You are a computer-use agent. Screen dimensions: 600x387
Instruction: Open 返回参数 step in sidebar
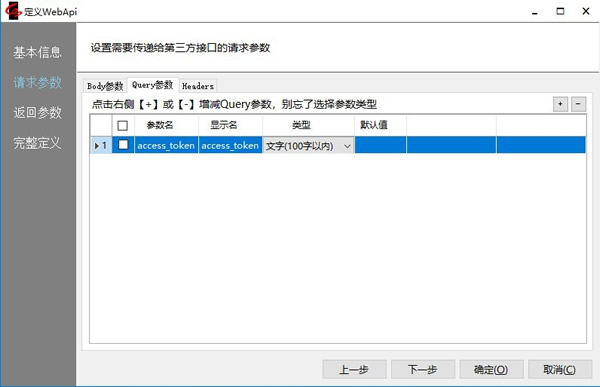click(x=38, y=113)
